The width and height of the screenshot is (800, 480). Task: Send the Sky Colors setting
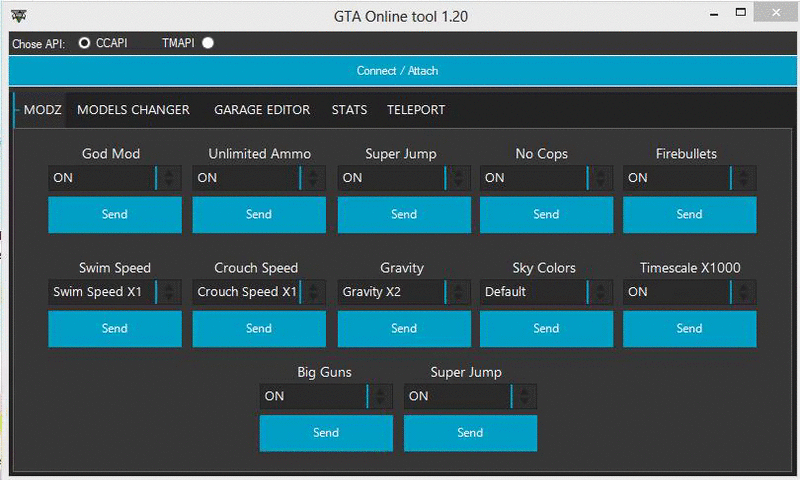pyautogui.click(x=546, y=329)
